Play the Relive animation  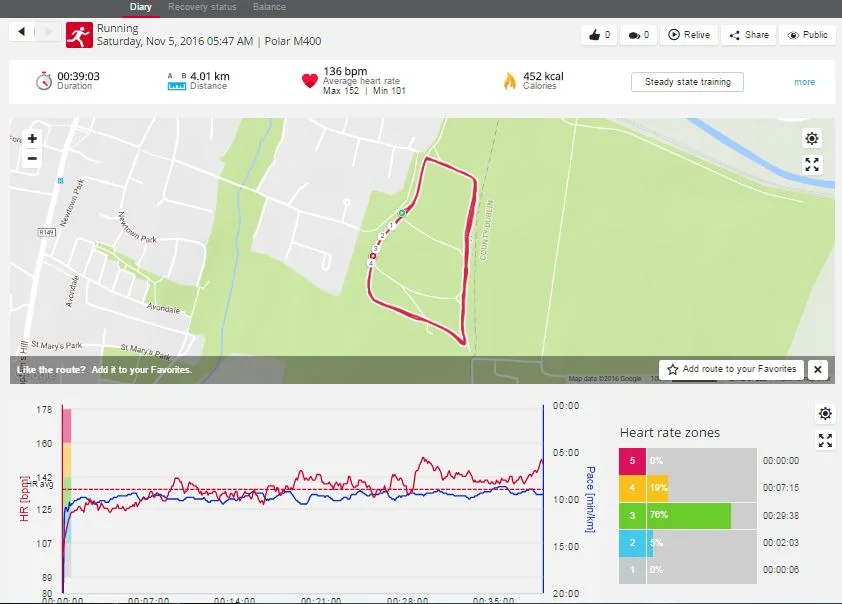tap(689, 35)
